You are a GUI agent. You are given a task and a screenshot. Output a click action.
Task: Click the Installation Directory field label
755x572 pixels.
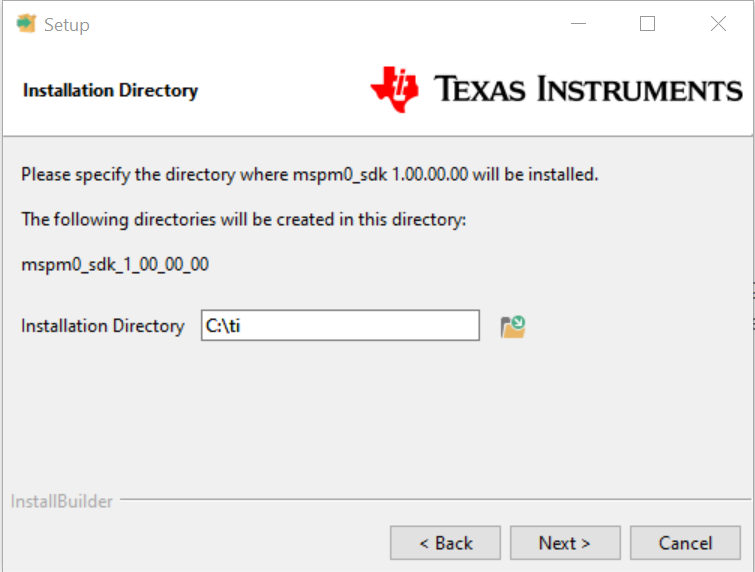coord(103,326)
